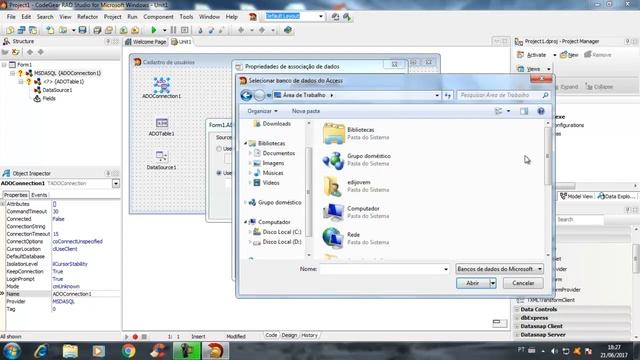Toggle preview pane icon in file dialog

coord(524,111)
